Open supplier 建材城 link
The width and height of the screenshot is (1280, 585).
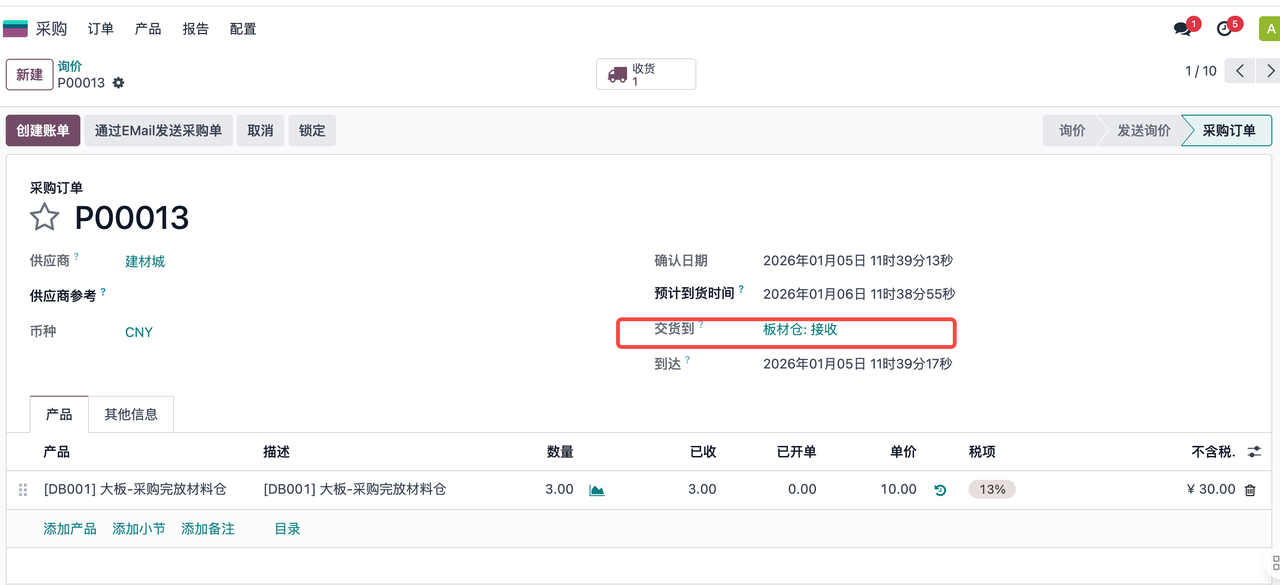(145, 261)
